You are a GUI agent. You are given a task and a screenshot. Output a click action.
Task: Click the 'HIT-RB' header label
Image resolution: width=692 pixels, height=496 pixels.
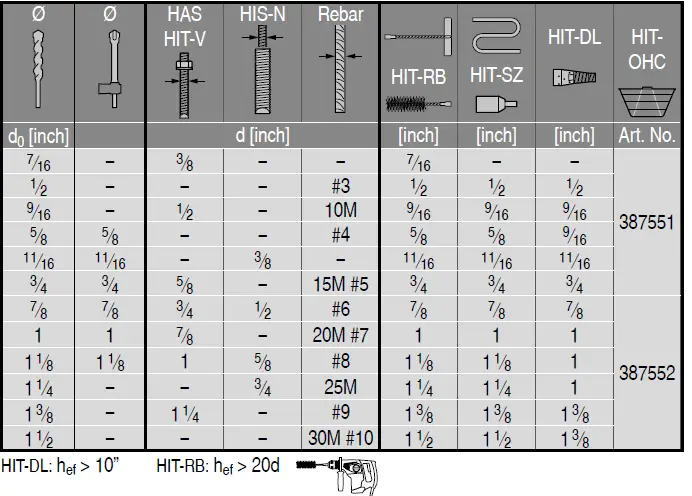tap(418, 77)
